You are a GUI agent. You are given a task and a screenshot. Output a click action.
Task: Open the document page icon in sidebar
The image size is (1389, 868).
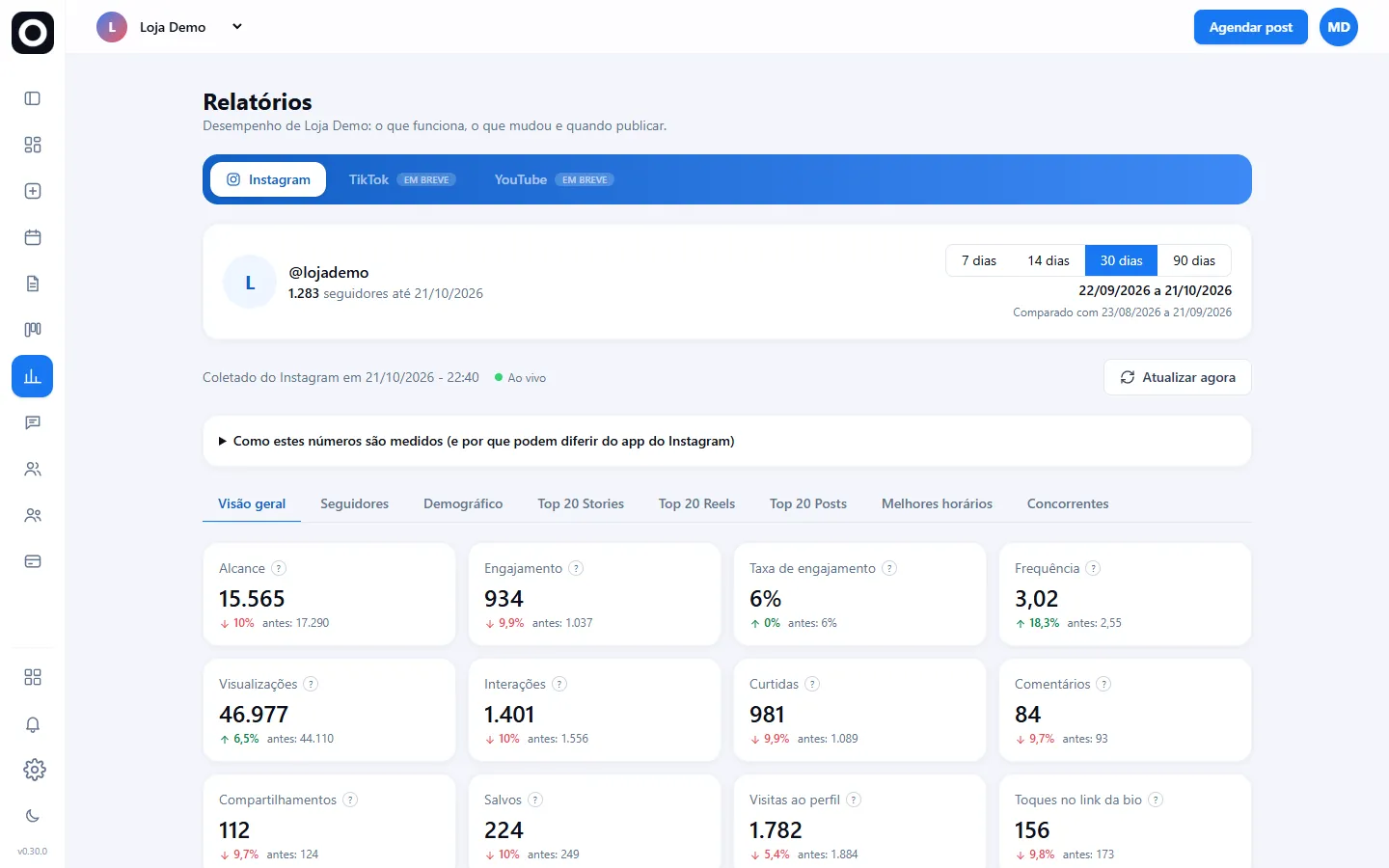coord(33,284)
